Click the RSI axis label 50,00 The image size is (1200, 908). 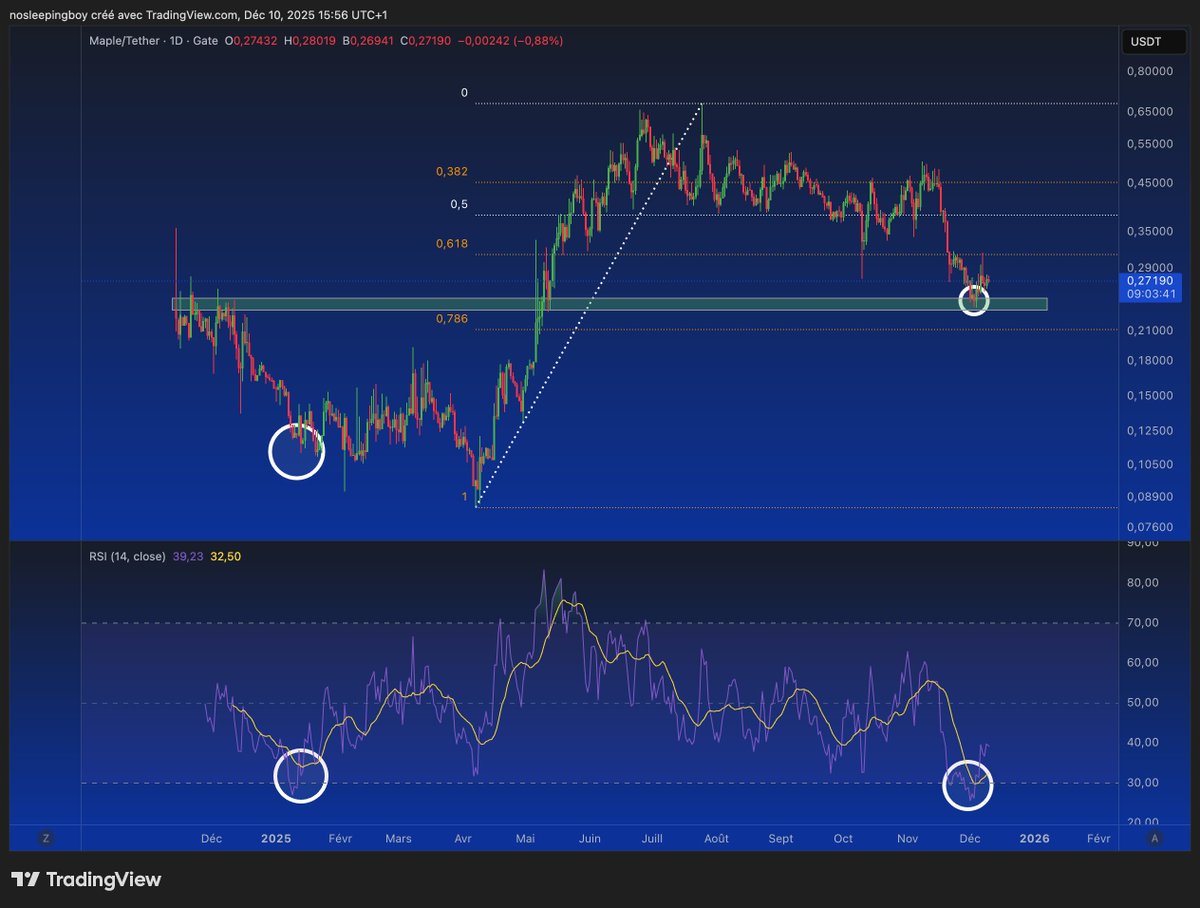1143,703
